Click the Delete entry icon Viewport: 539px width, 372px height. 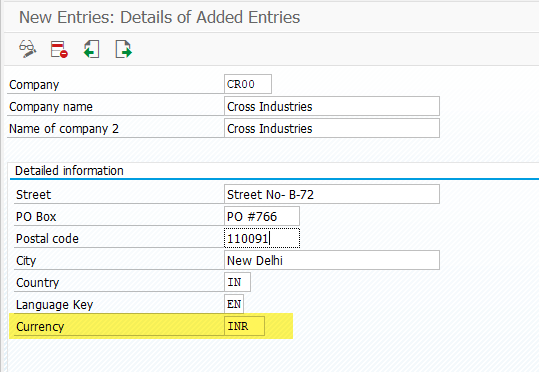tap(59, 49)
